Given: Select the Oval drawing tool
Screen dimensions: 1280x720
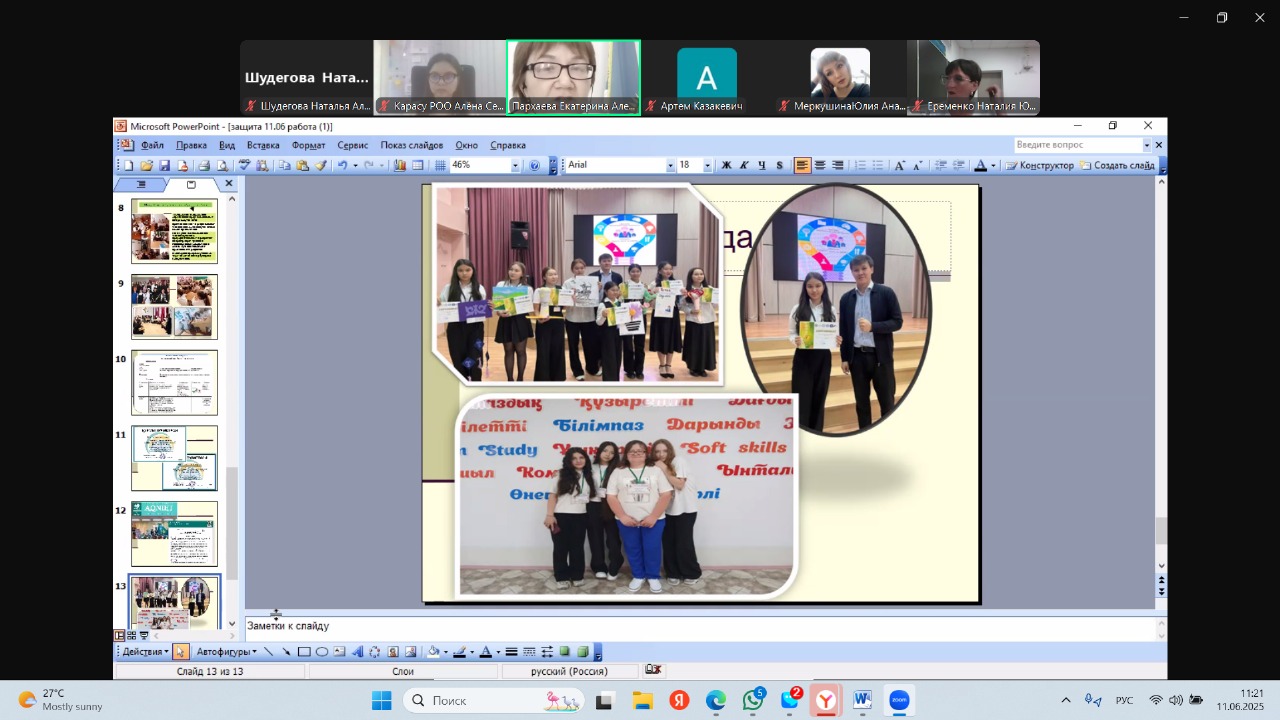Looking at the screenshot, I should (322, 652).
